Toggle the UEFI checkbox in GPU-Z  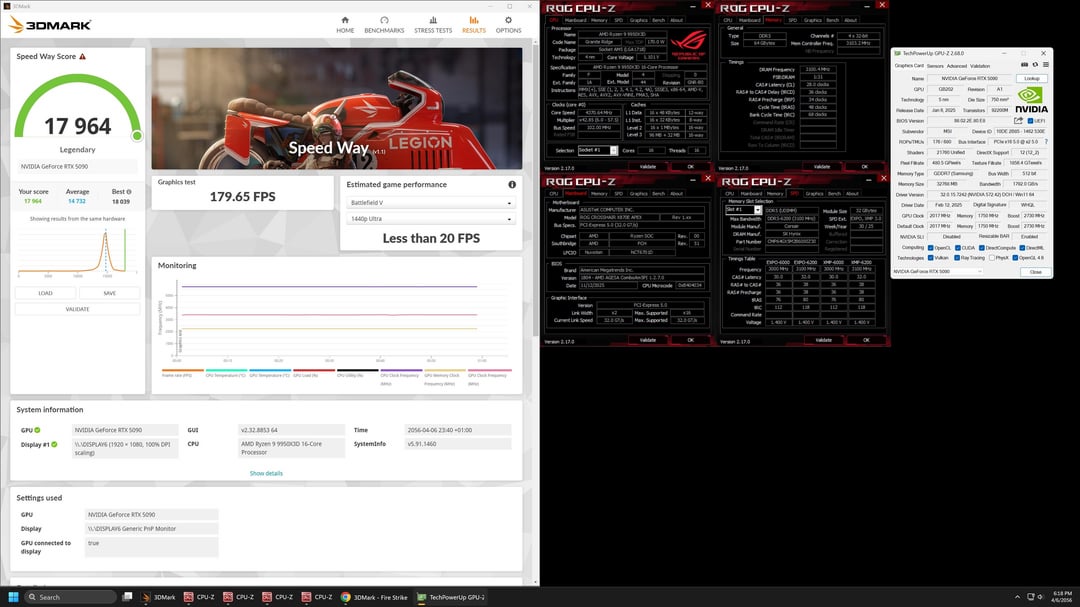(1028, 121)
